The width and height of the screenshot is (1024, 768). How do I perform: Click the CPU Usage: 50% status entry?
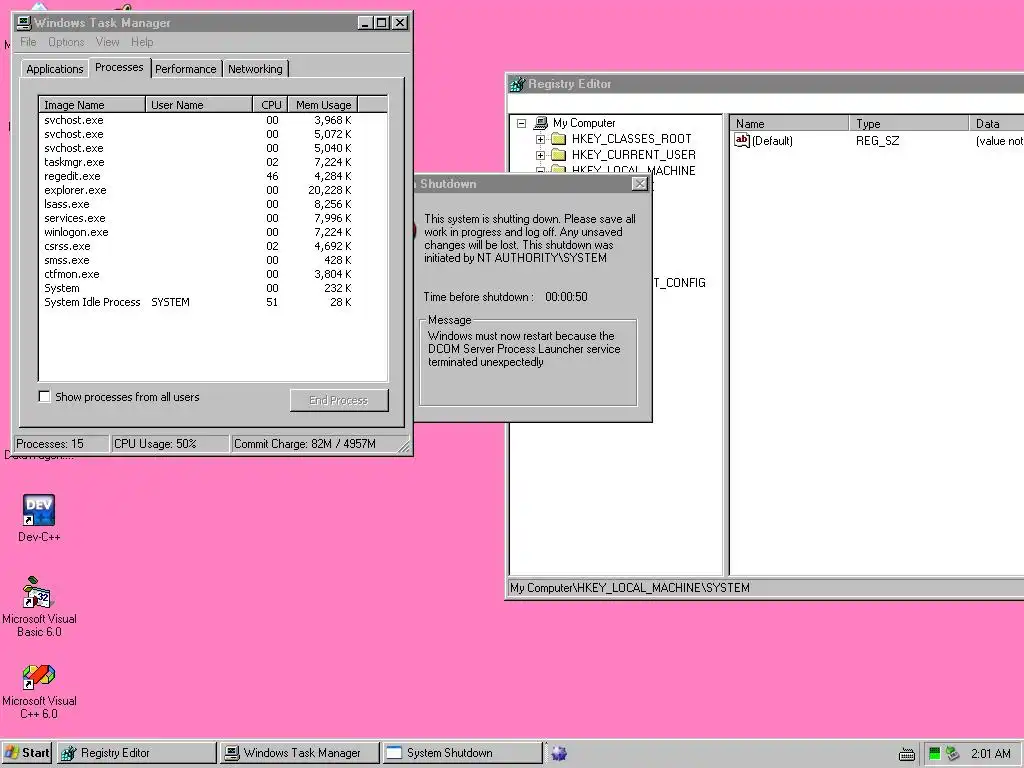(170, 444)
